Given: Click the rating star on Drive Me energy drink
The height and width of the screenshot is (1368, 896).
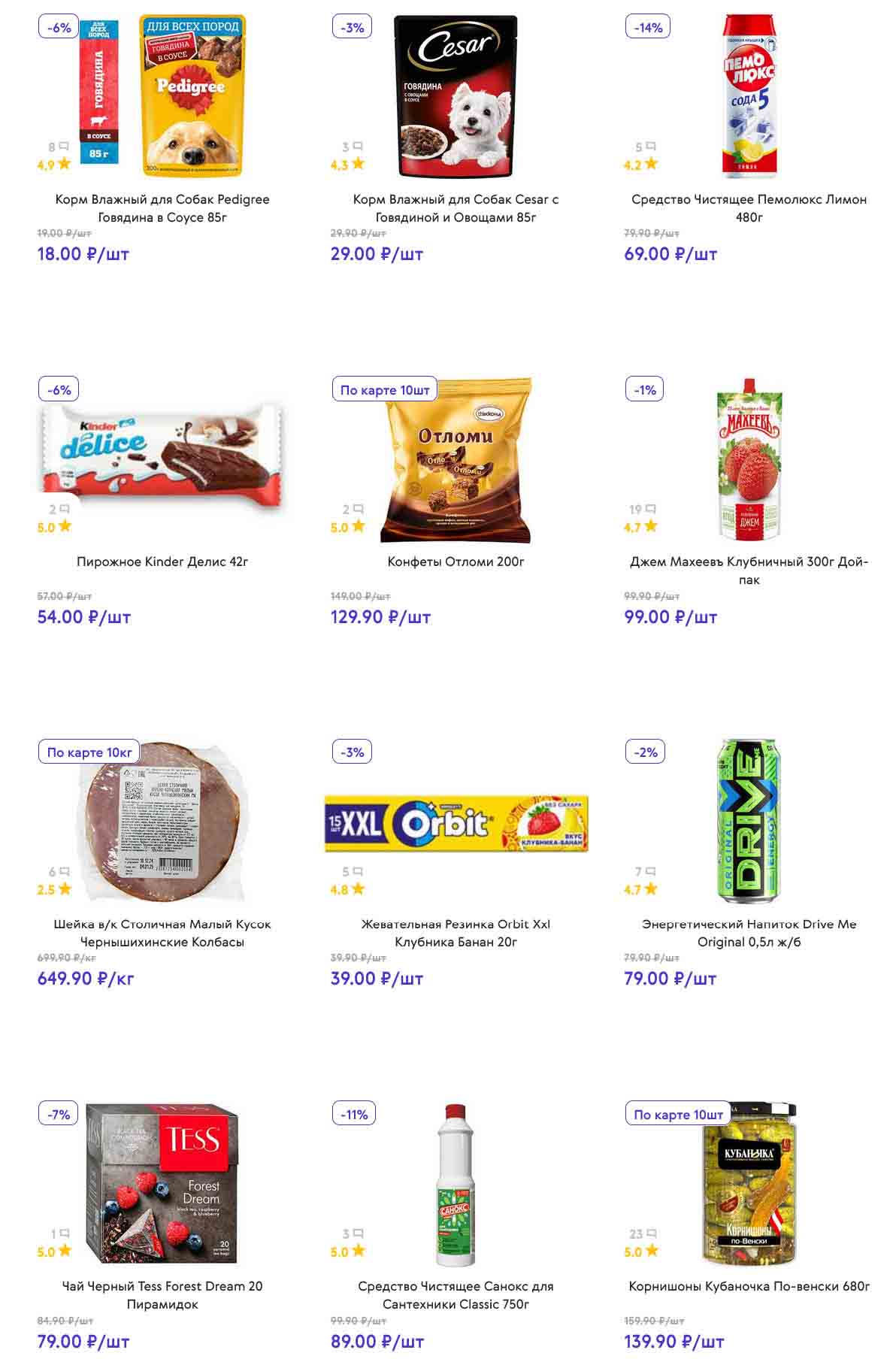Looking at the screenshot, I should [651, 888].
